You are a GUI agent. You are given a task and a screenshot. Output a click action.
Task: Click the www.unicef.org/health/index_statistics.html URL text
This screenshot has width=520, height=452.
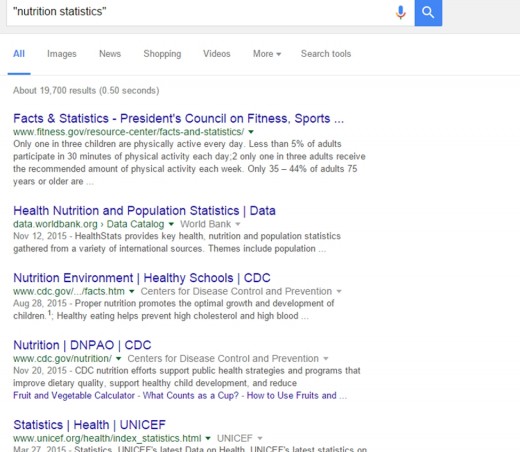(x=107, y=438)
